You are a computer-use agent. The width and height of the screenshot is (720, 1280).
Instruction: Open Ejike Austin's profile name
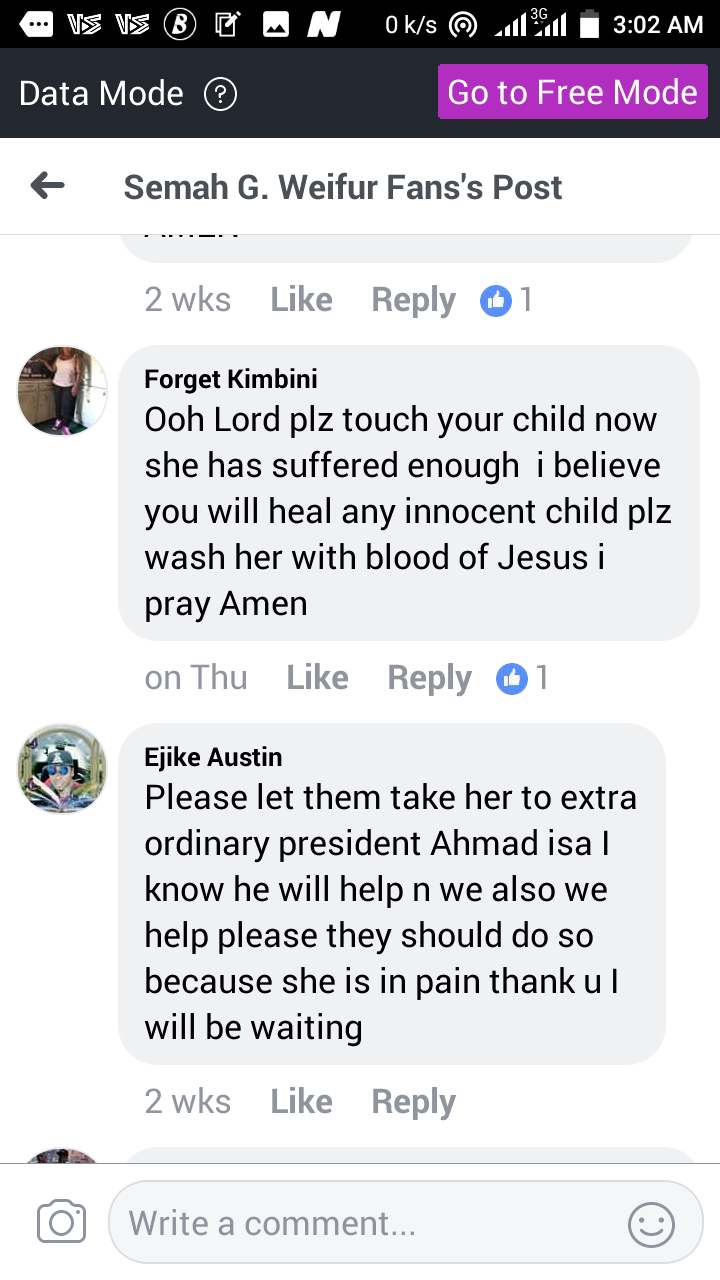point(213,757)
